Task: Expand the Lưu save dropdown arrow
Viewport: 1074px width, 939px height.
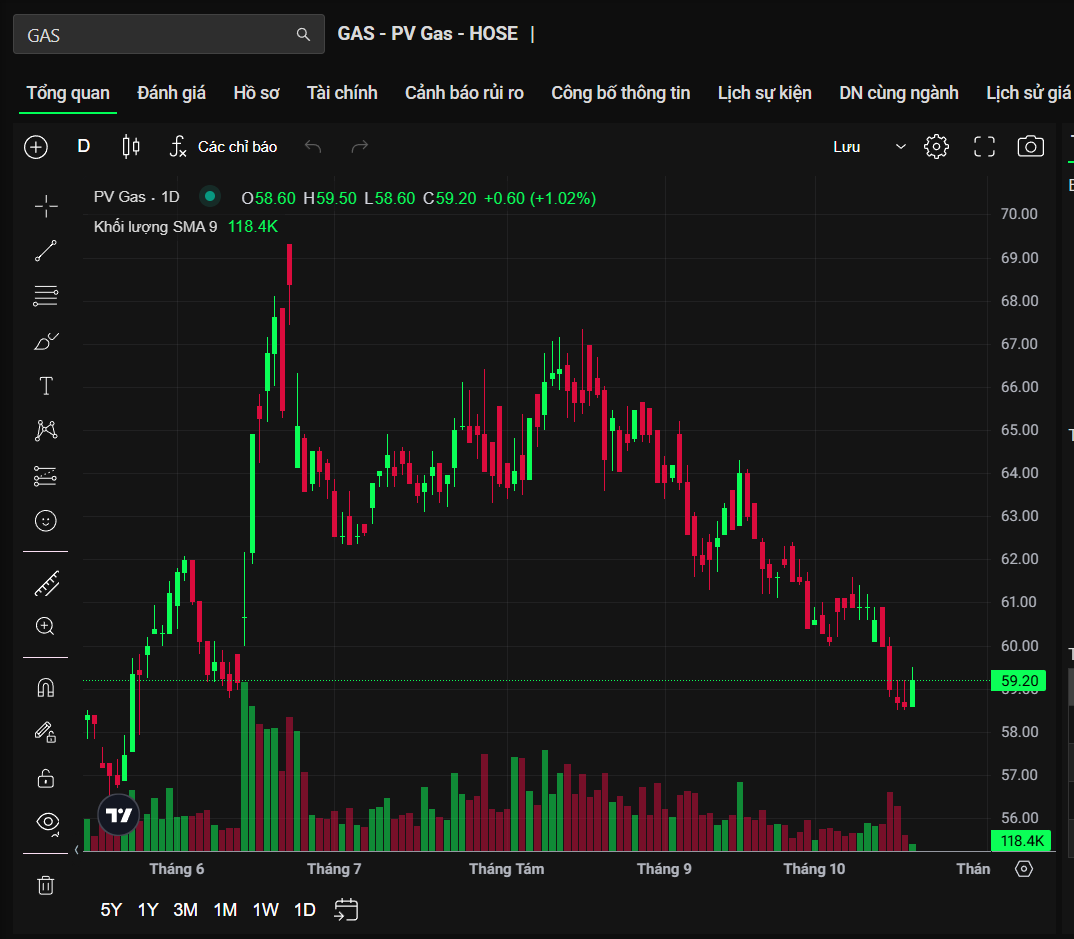Action: [900, 147]
